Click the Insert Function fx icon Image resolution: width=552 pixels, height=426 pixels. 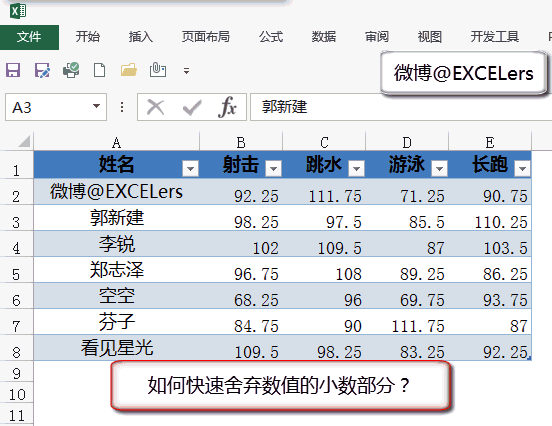tap(227, 107)
